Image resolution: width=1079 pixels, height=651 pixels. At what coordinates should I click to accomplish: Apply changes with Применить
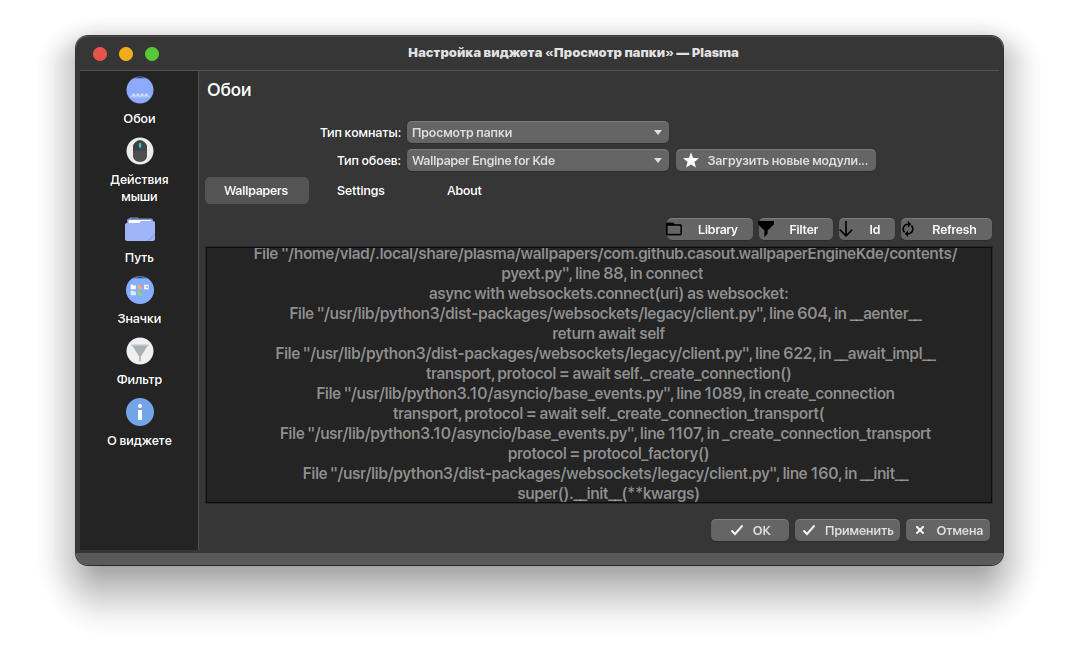click(x=846, y=530)
